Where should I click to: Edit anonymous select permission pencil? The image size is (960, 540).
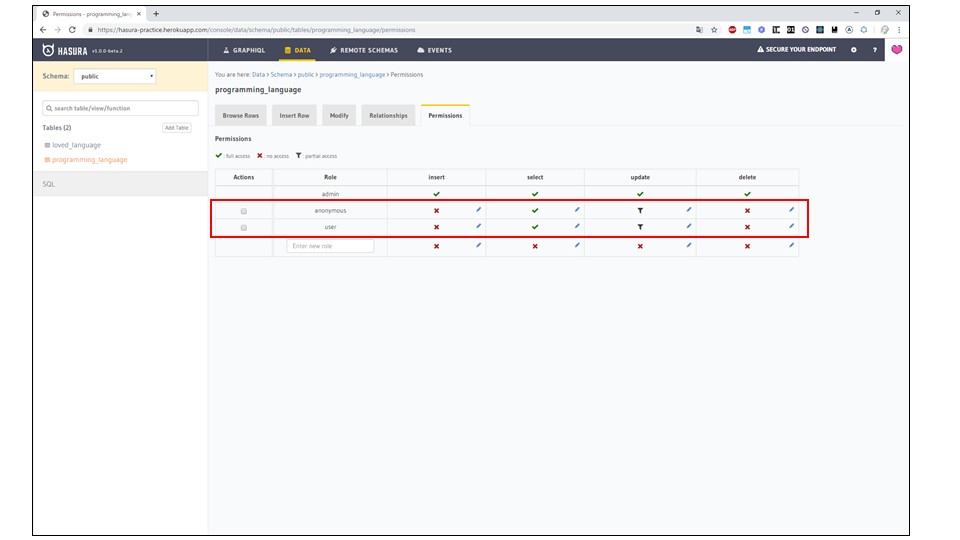(577, 209)
